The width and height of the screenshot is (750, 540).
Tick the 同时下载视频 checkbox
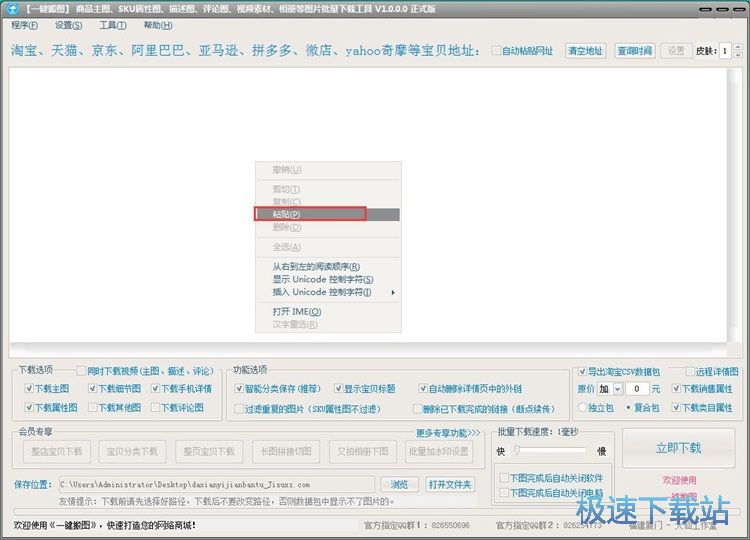tap(82, 371)
